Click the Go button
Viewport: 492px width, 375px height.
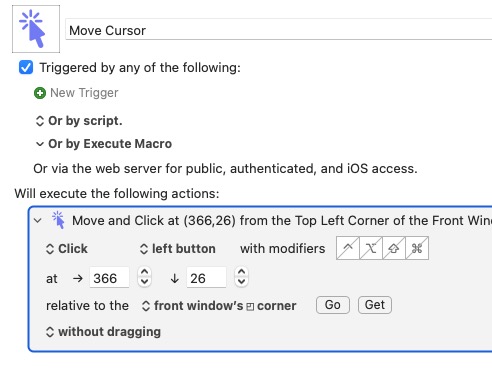[x=333, y=305]
